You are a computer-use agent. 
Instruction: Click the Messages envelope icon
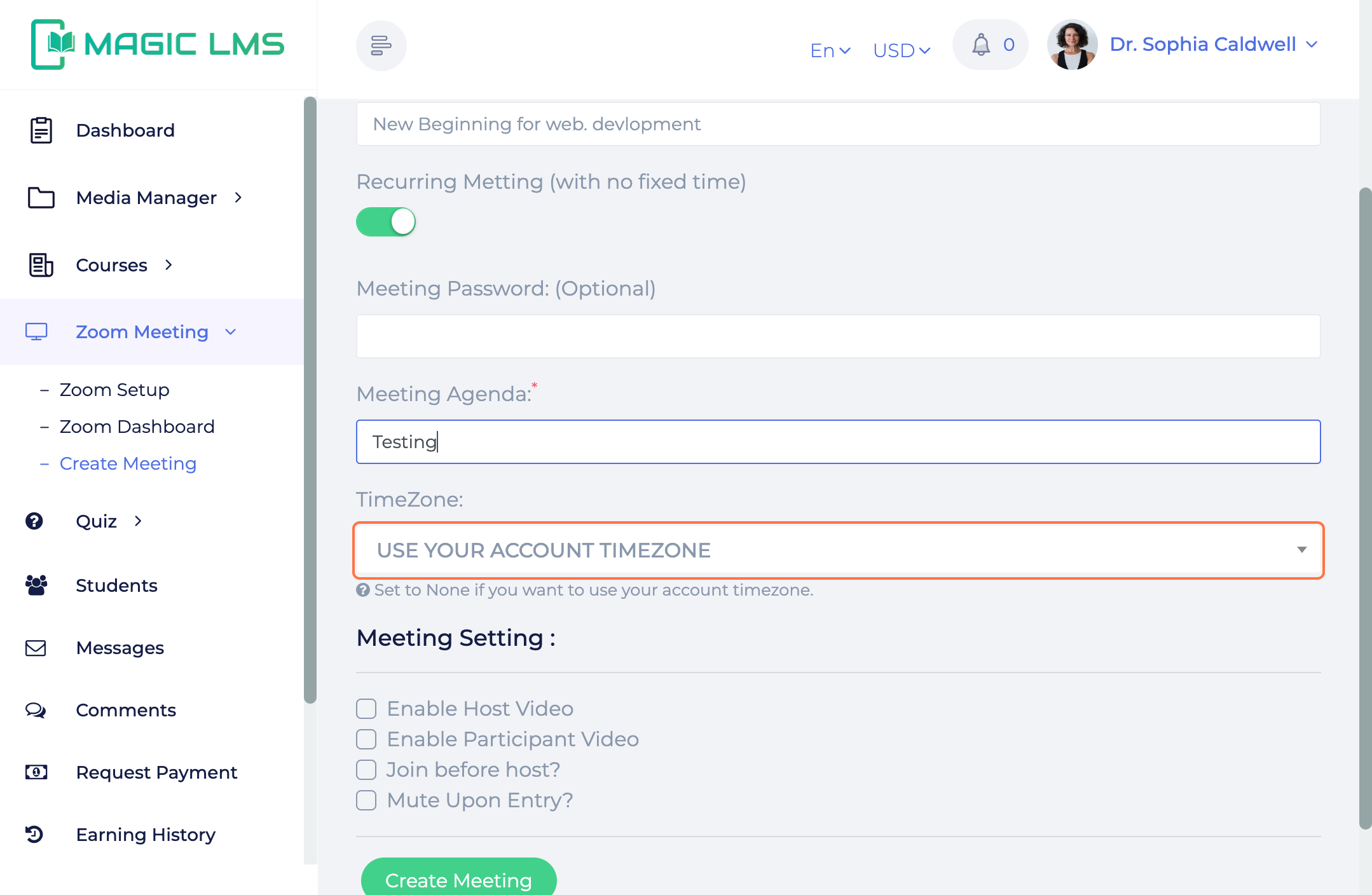pos(36,648)
